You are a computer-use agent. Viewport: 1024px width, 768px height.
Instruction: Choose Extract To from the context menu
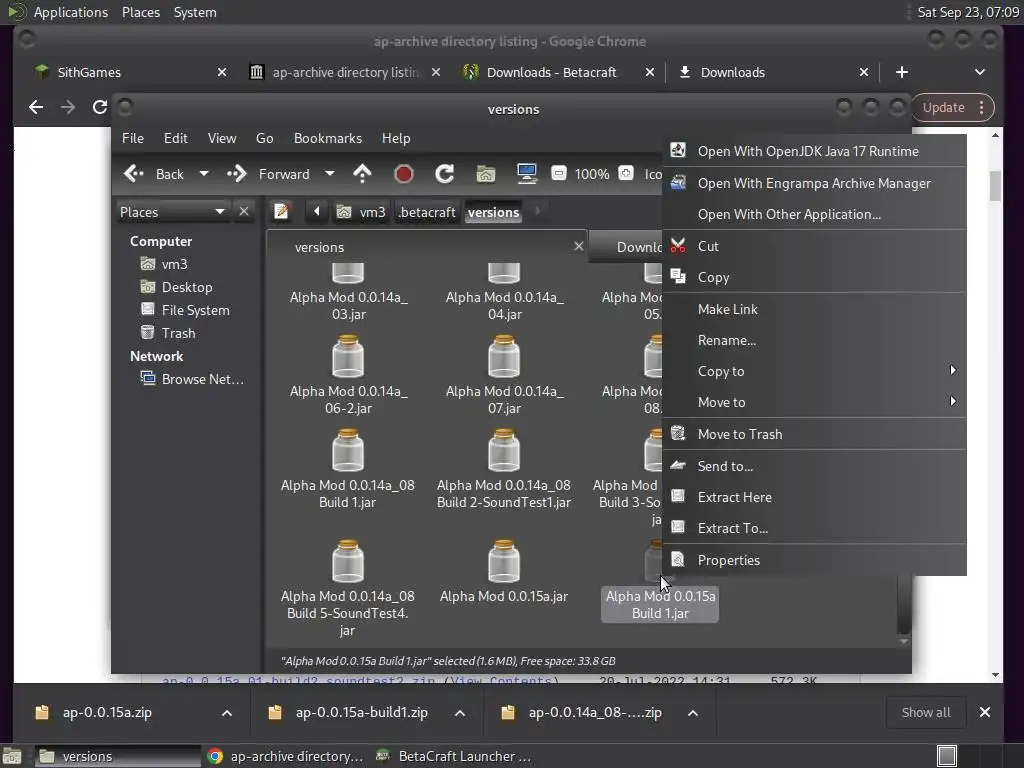(x=814, y=528)
